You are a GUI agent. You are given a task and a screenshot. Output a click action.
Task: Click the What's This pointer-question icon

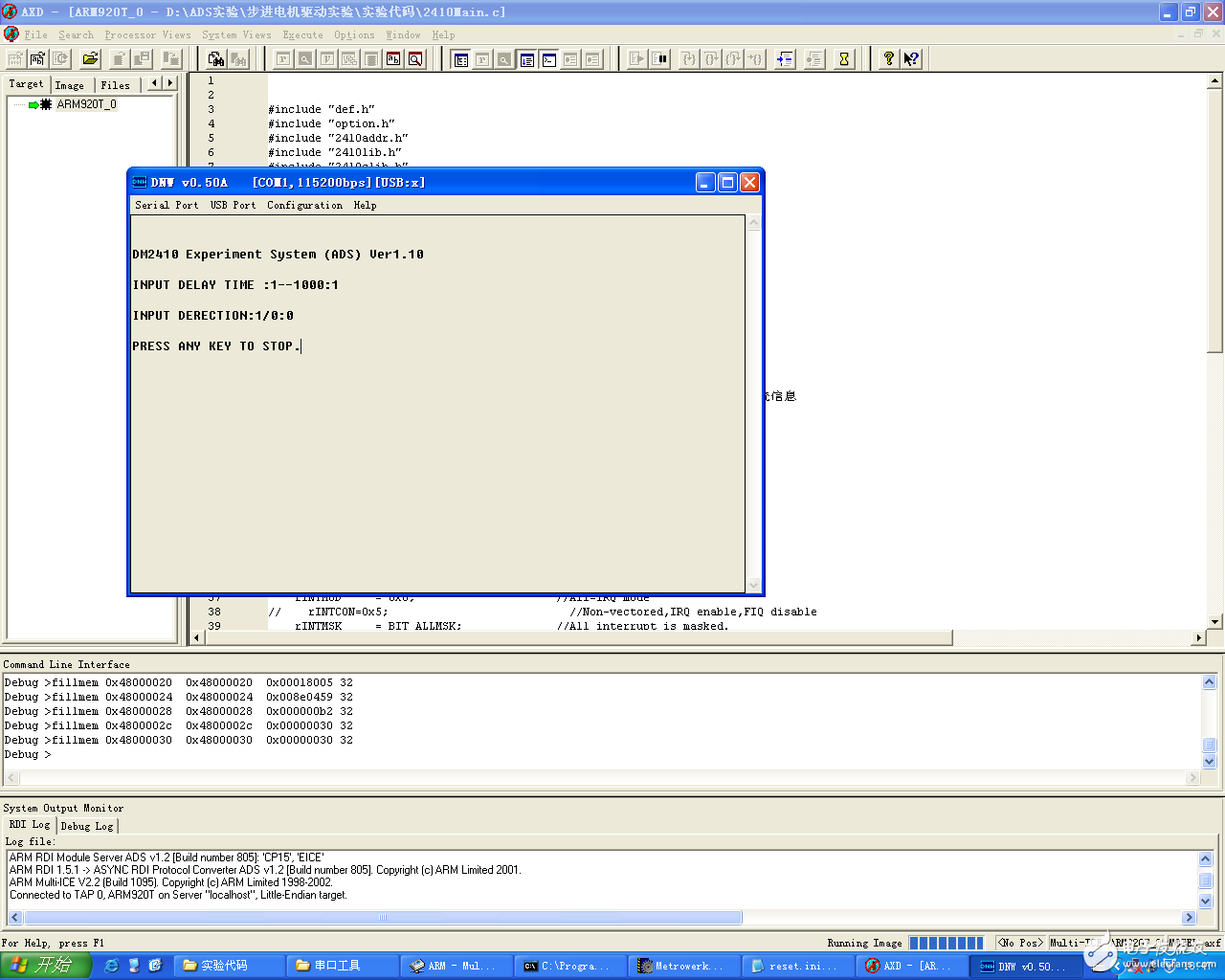click(x=911, y=59)
